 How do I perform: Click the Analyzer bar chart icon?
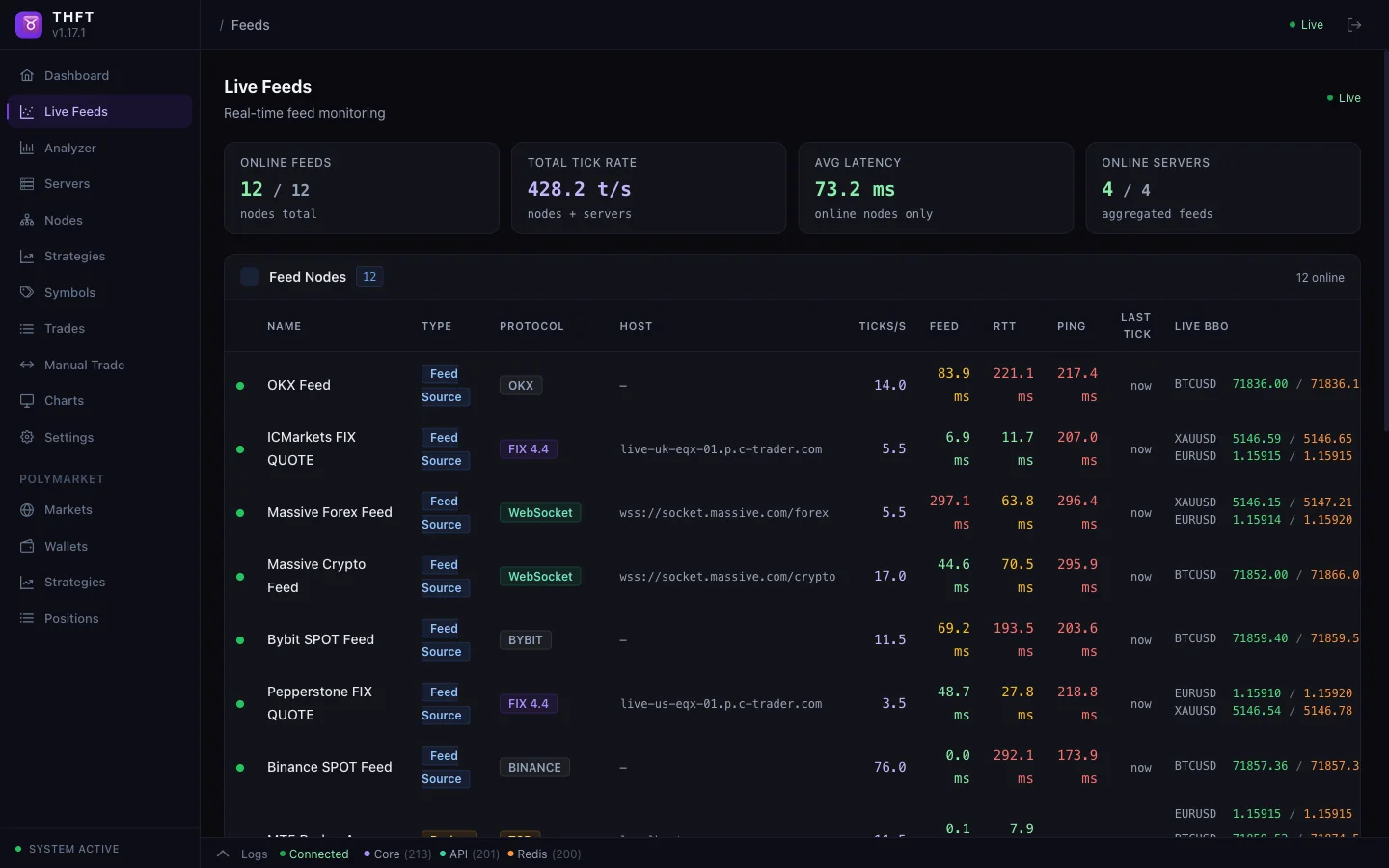pos(27,149)
